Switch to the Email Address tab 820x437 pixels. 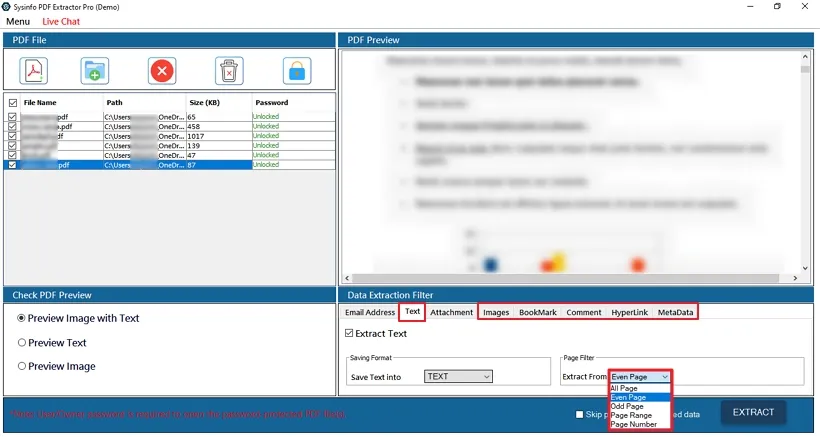point(370,312)
